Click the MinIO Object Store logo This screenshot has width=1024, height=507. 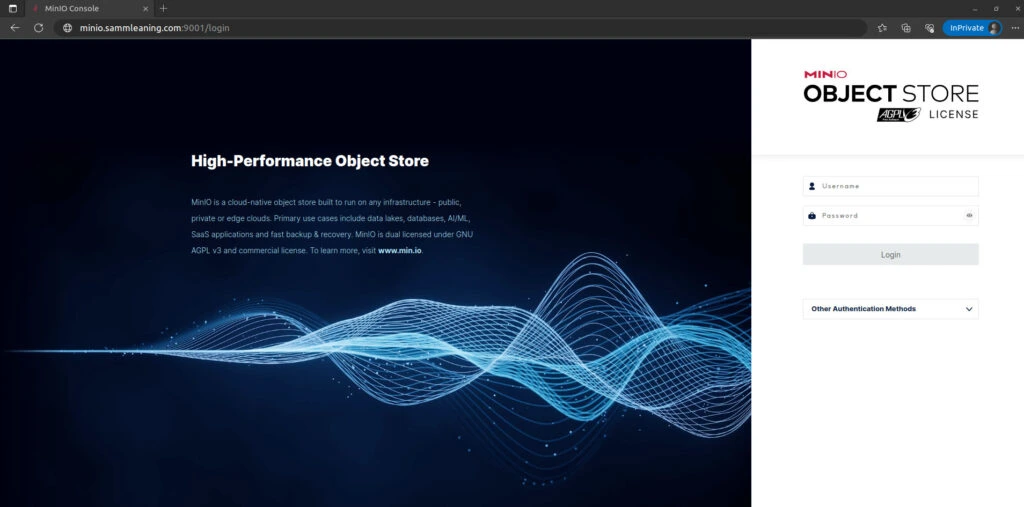click(891, 96)
